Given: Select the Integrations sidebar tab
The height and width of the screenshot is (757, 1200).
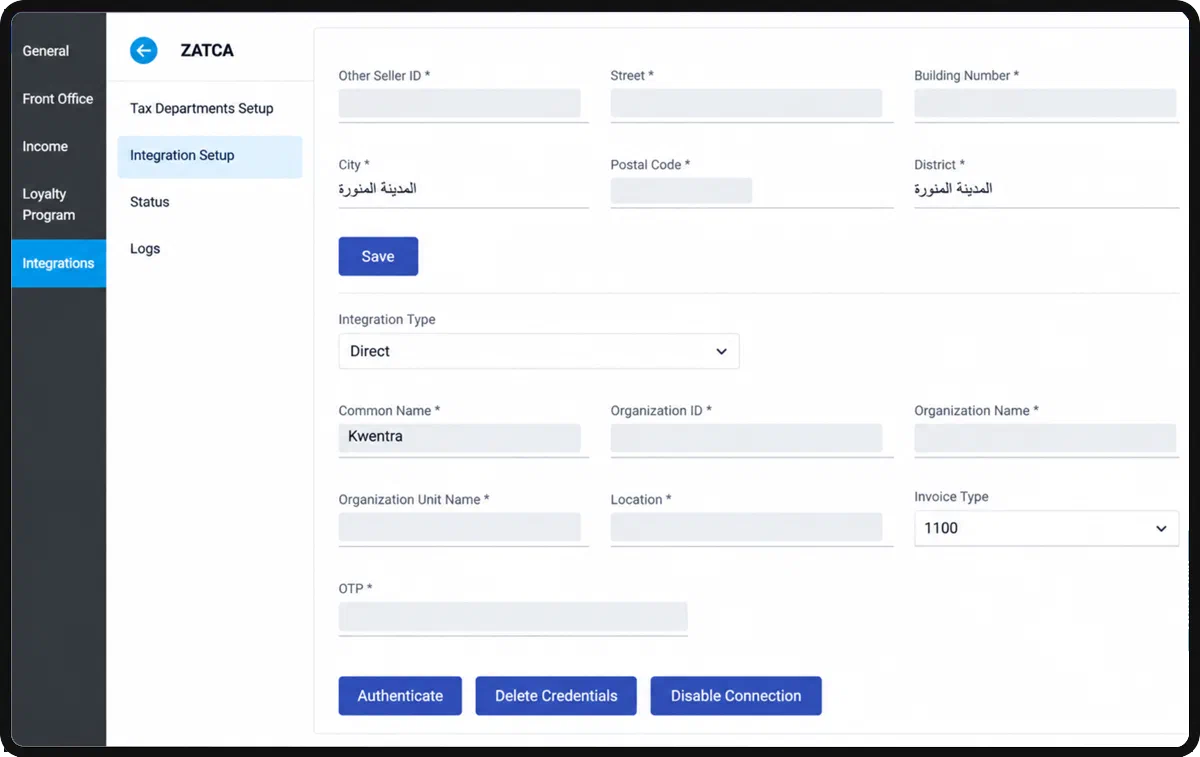Looking at the screenshot, I should coord(58,263).
